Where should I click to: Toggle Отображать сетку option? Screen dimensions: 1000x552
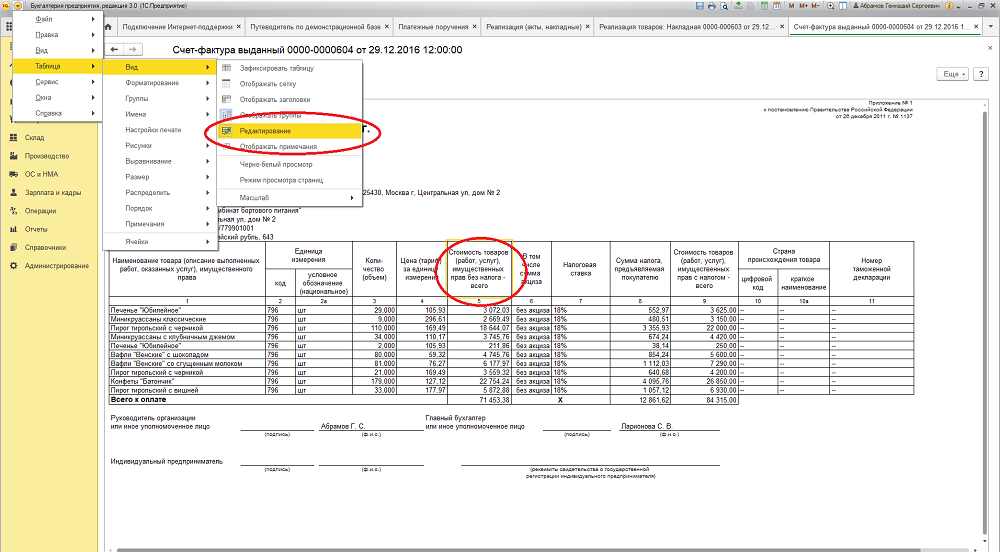(x=267, y=84)
